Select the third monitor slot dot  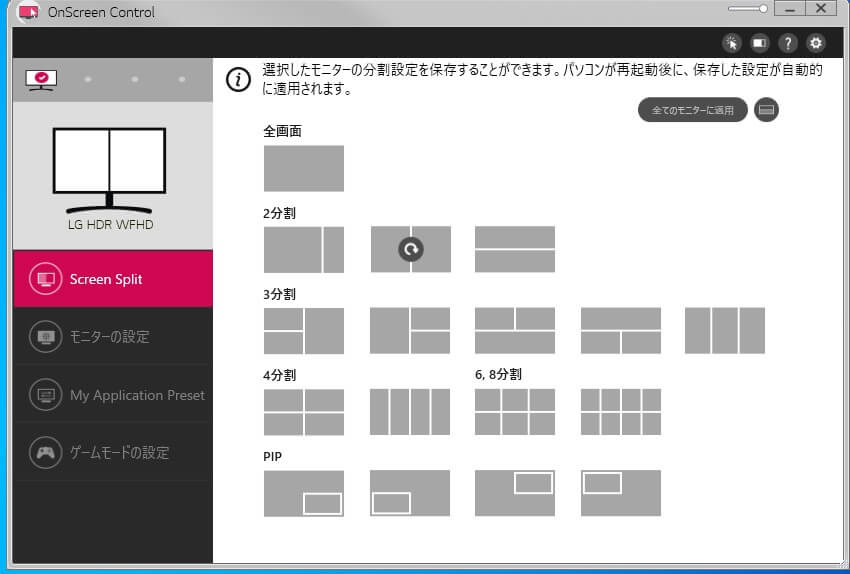tap(134, 80)
